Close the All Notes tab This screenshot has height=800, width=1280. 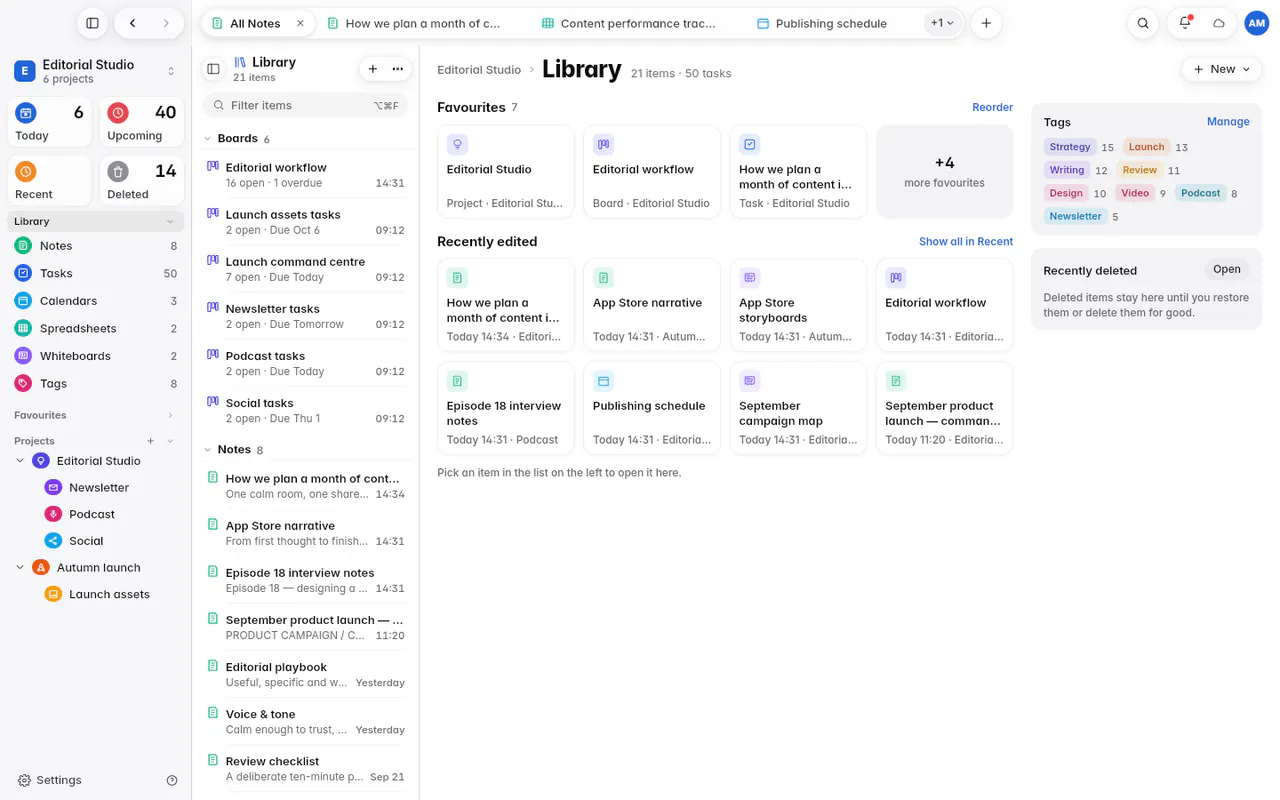[300, 23]
